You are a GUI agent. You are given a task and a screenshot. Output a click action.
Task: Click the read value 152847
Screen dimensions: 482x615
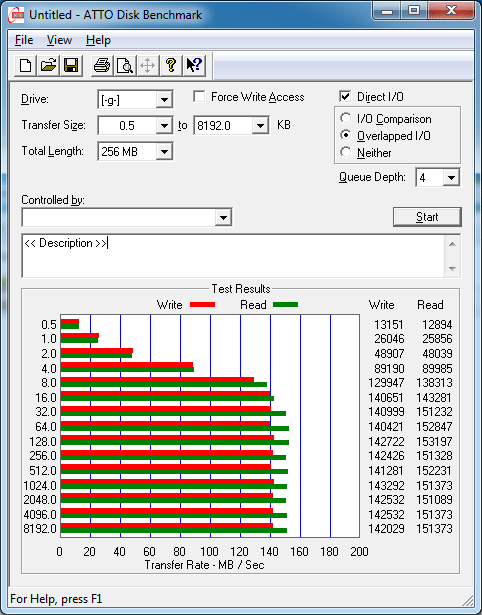[x=435, y=427]
